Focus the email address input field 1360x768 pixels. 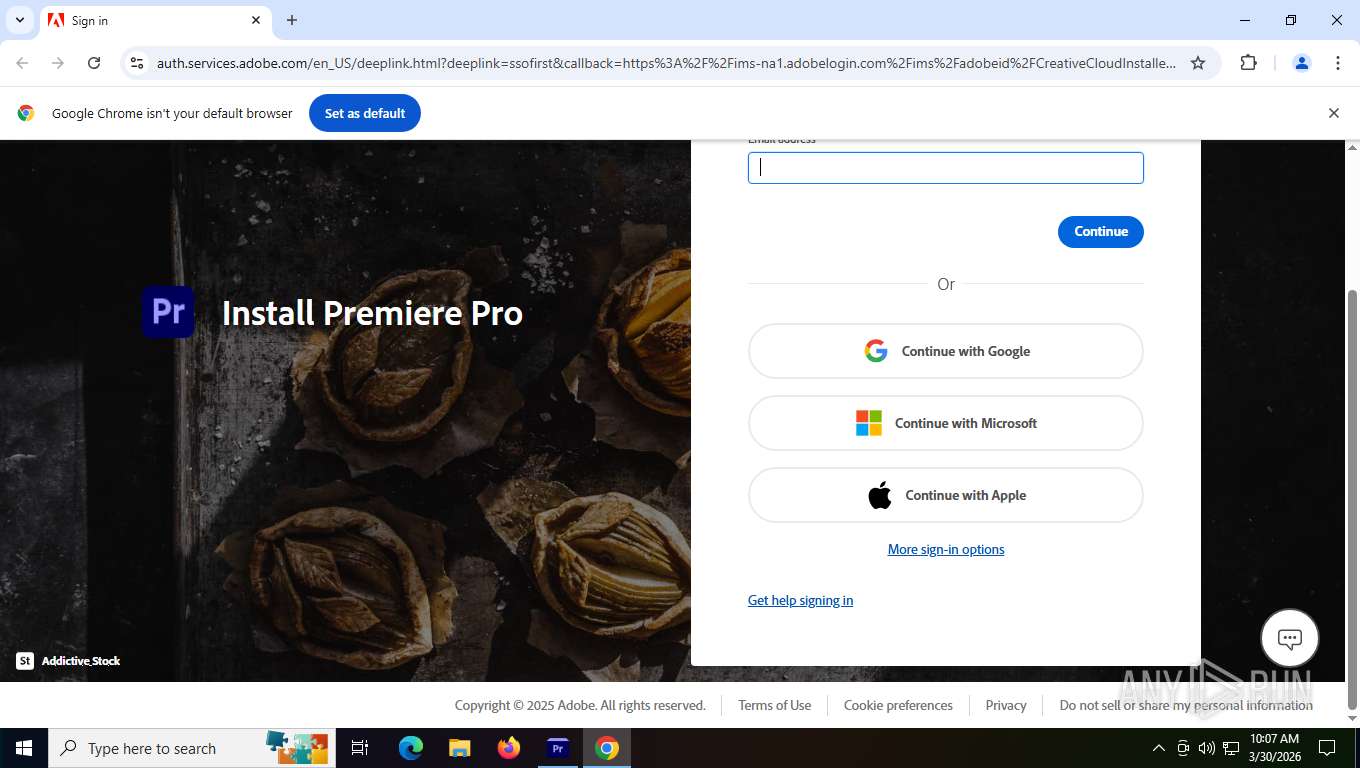point(945,168)
